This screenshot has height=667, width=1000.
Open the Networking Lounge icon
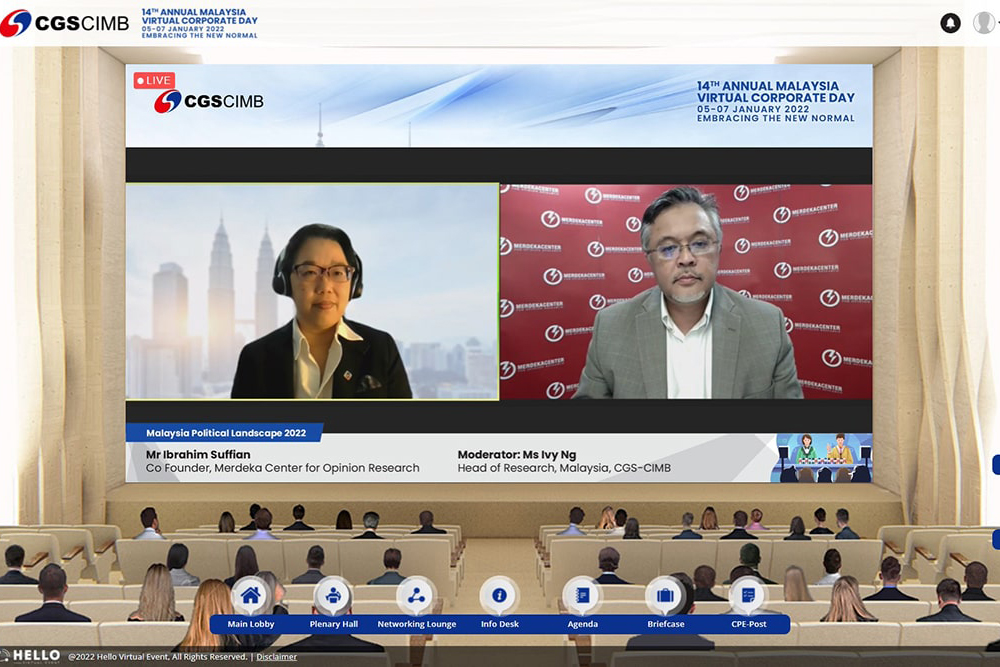pyautogui.click(x=416, y=596)
